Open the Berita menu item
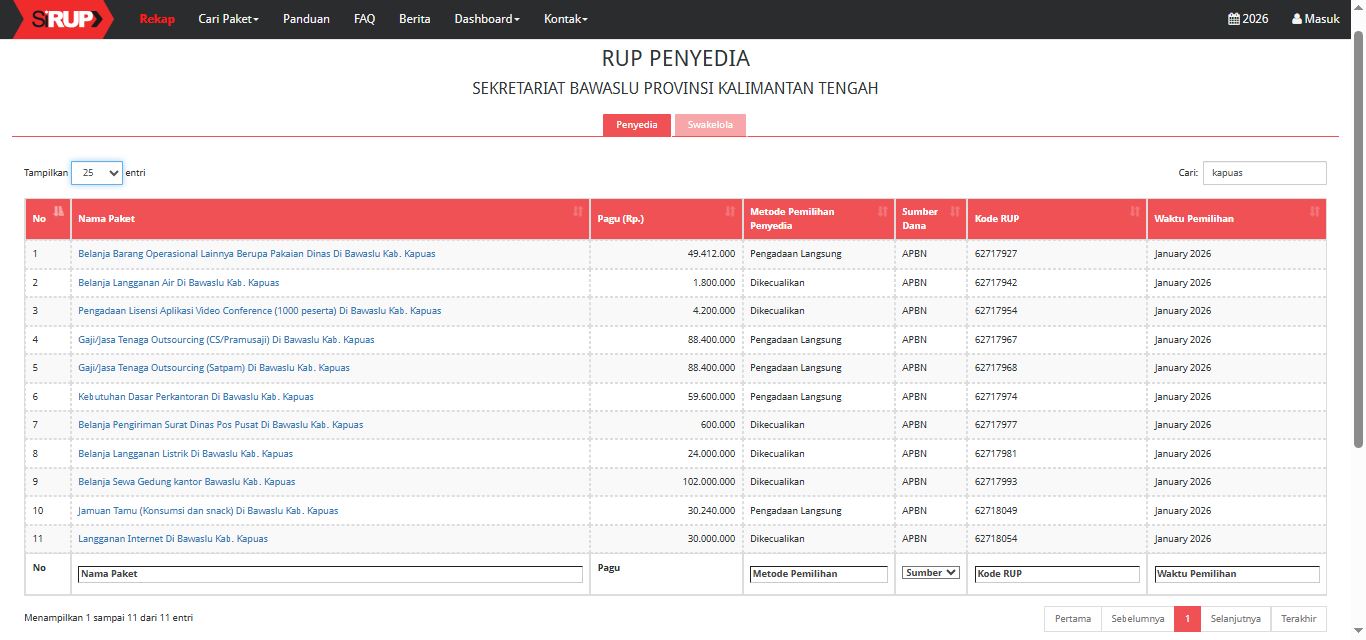Screen dimensions: 1366x640 (415, 19)
